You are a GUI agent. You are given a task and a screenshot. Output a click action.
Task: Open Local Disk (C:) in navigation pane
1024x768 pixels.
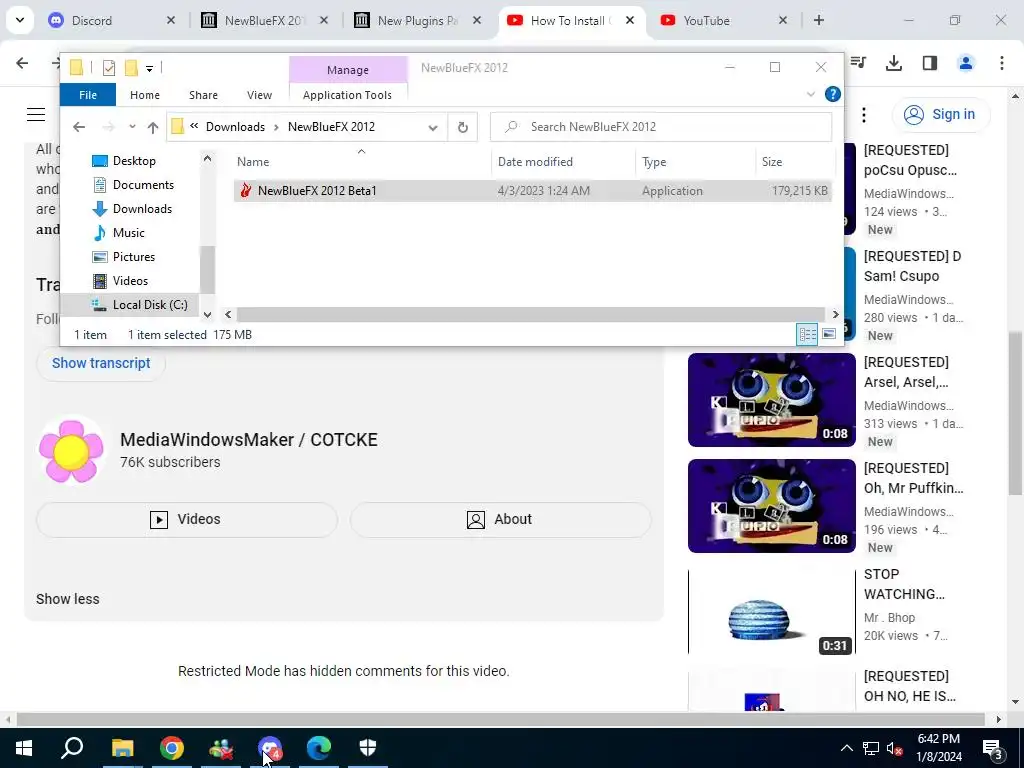click(x=150, y=305)
